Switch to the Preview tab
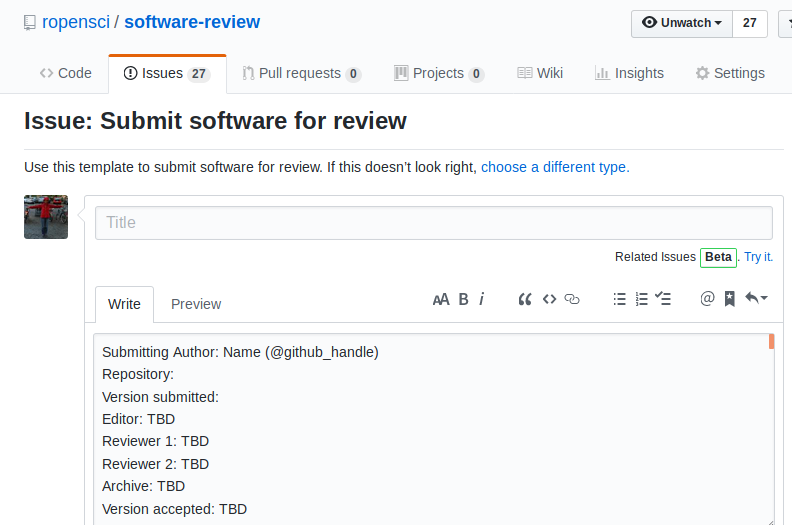Image resolution: width=792 pixels, height=525 pixels. [196, 304]
